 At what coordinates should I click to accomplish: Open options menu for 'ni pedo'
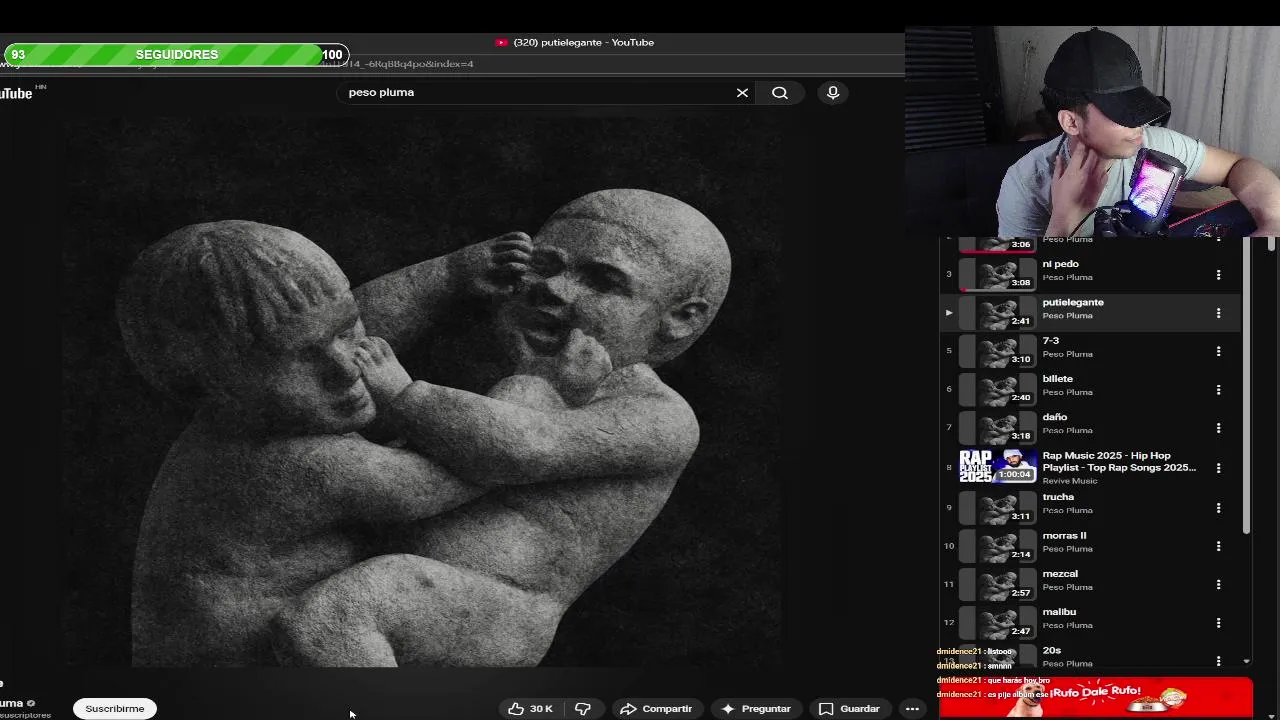pos(1218,274)
